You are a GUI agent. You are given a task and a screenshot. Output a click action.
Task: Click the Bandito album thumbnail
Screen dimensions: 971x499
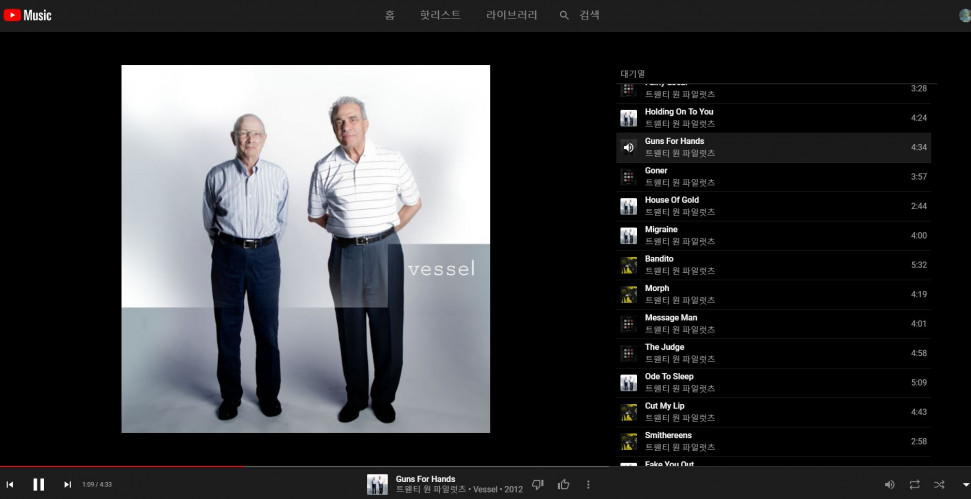click(629, 265)
